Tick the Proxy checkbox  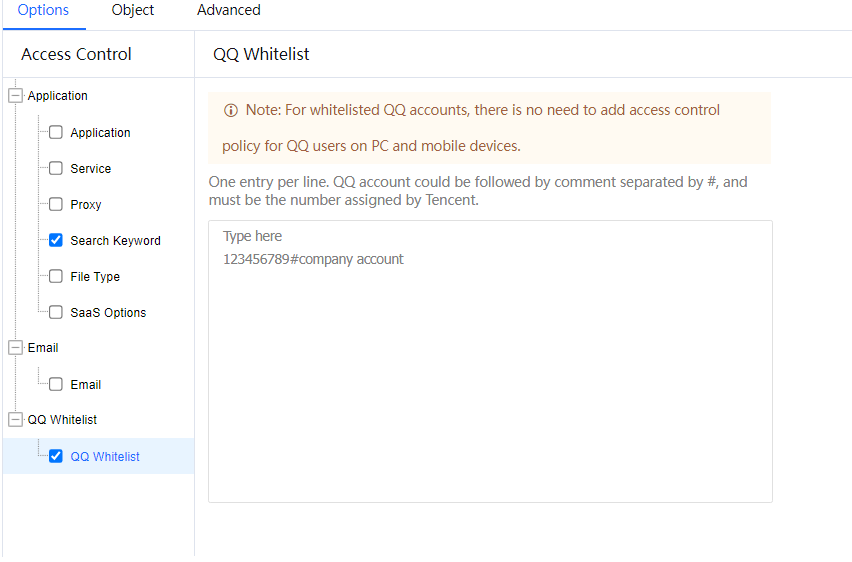56,204
